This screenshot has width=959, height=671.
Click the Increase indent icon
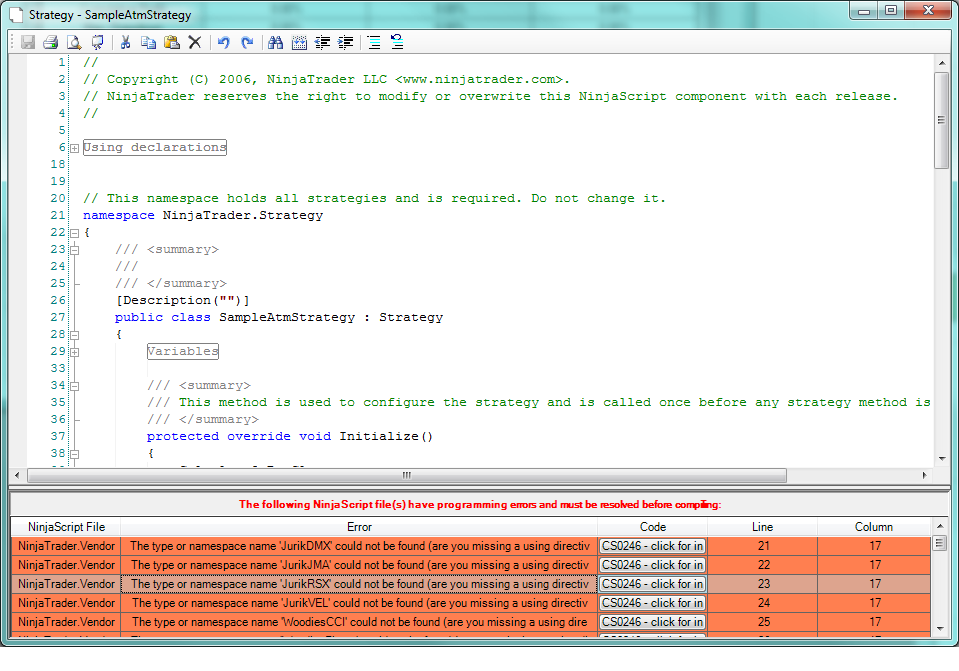tap(346, 42)
